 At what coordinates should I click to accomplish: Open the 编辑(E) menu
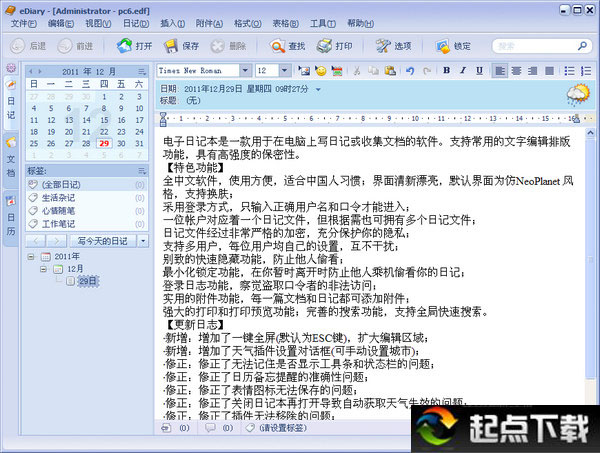click(61, 23)
